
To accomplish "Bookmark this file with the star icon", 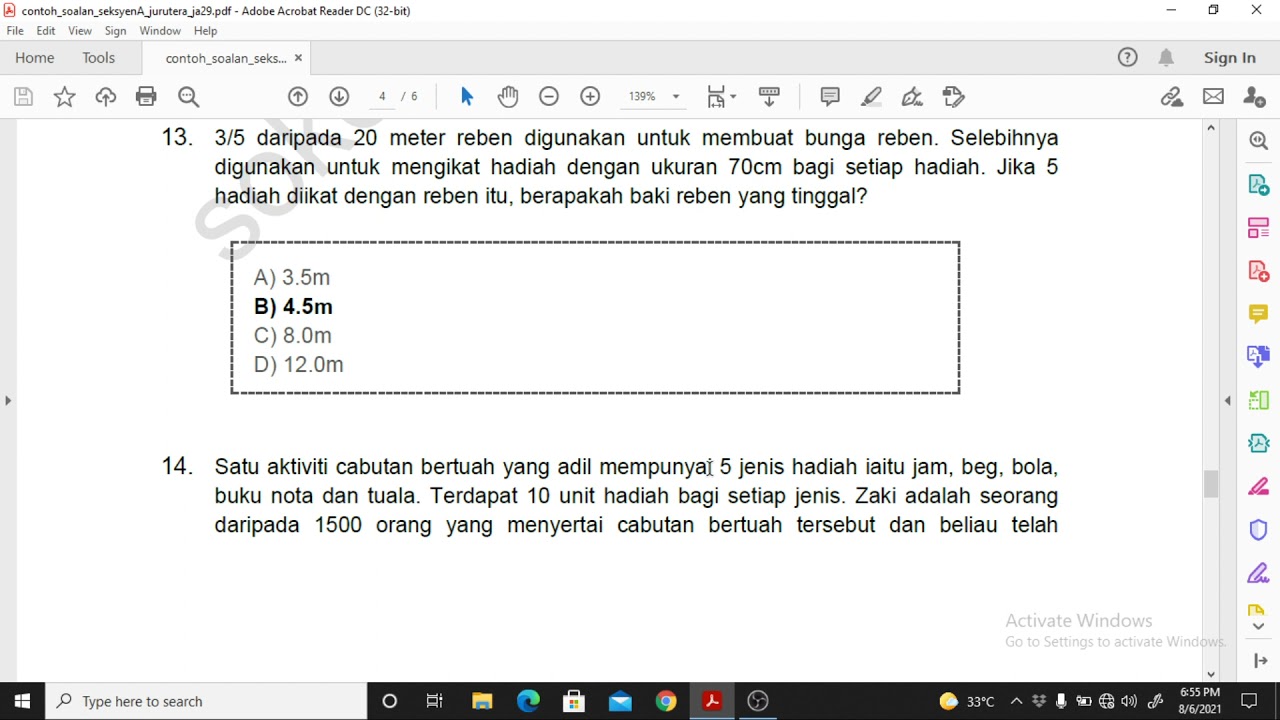I will (64, 97).
